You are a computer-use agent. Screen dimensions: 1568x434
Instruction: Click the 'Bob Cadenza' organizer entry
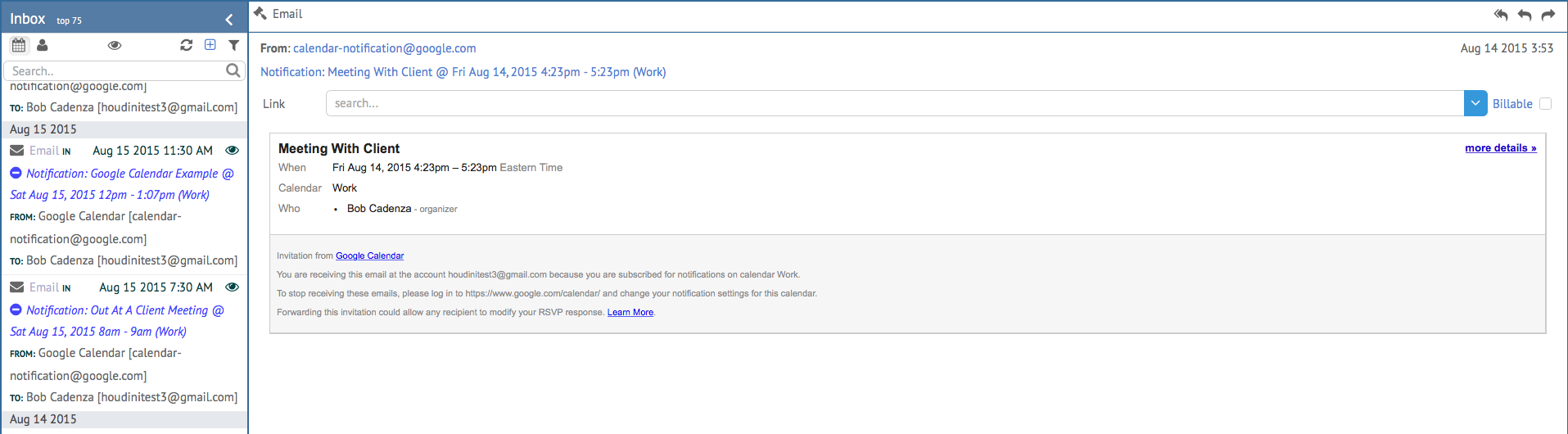[x=379, y=209]
